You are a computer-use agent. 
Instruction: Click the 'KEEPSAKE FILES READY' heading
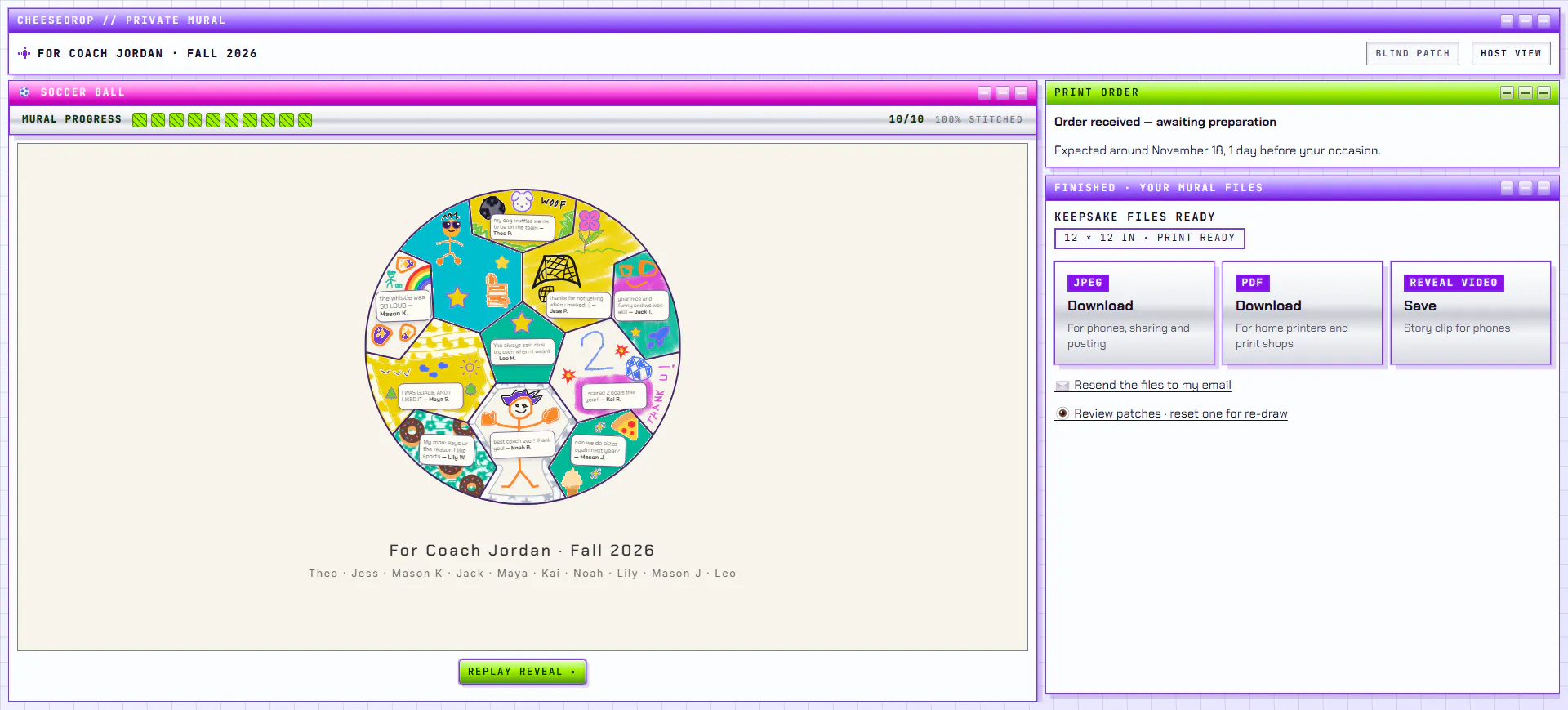(1135, 217)
